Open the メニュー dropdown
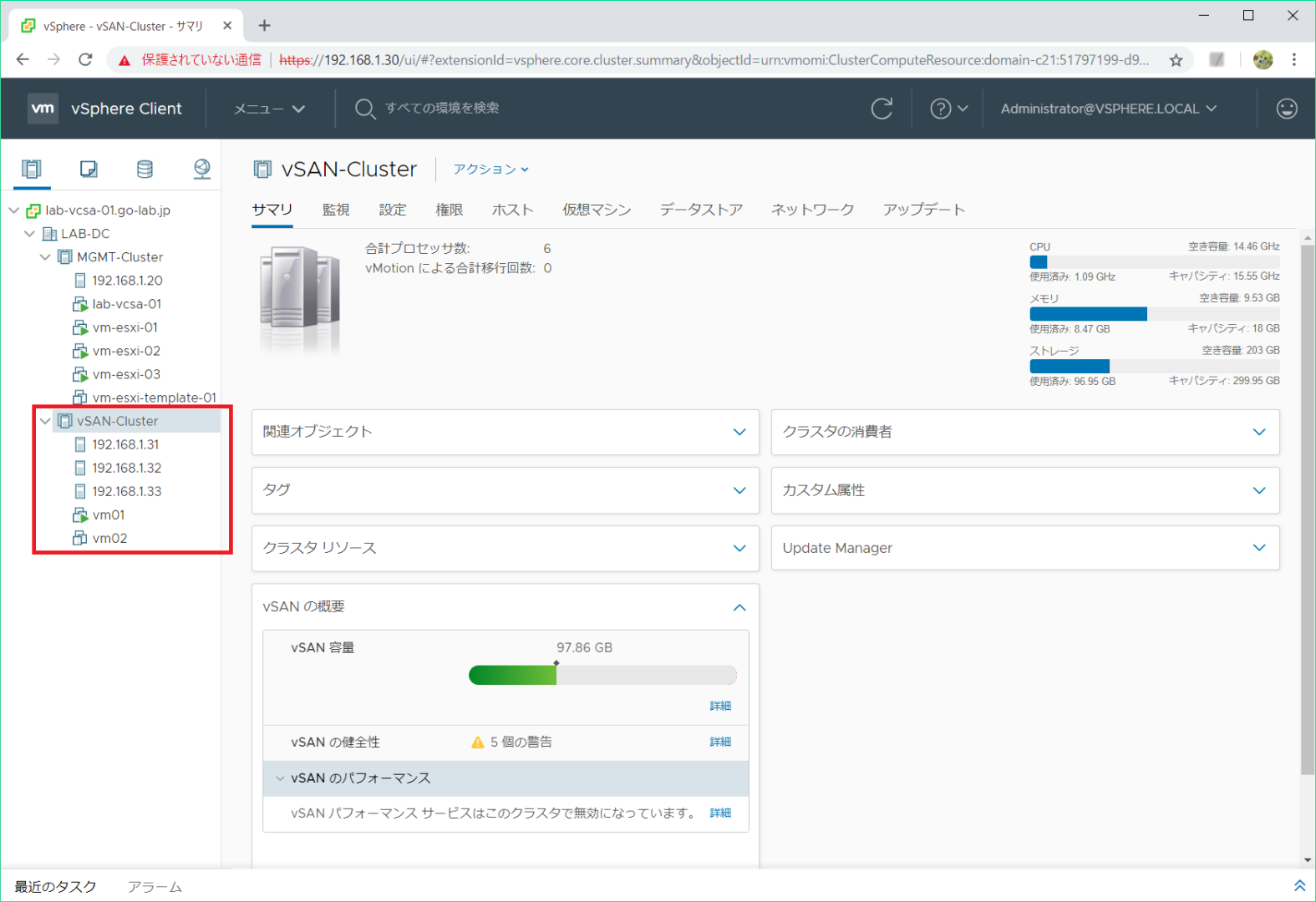The image size is (1316, 902). click(269, 109)
